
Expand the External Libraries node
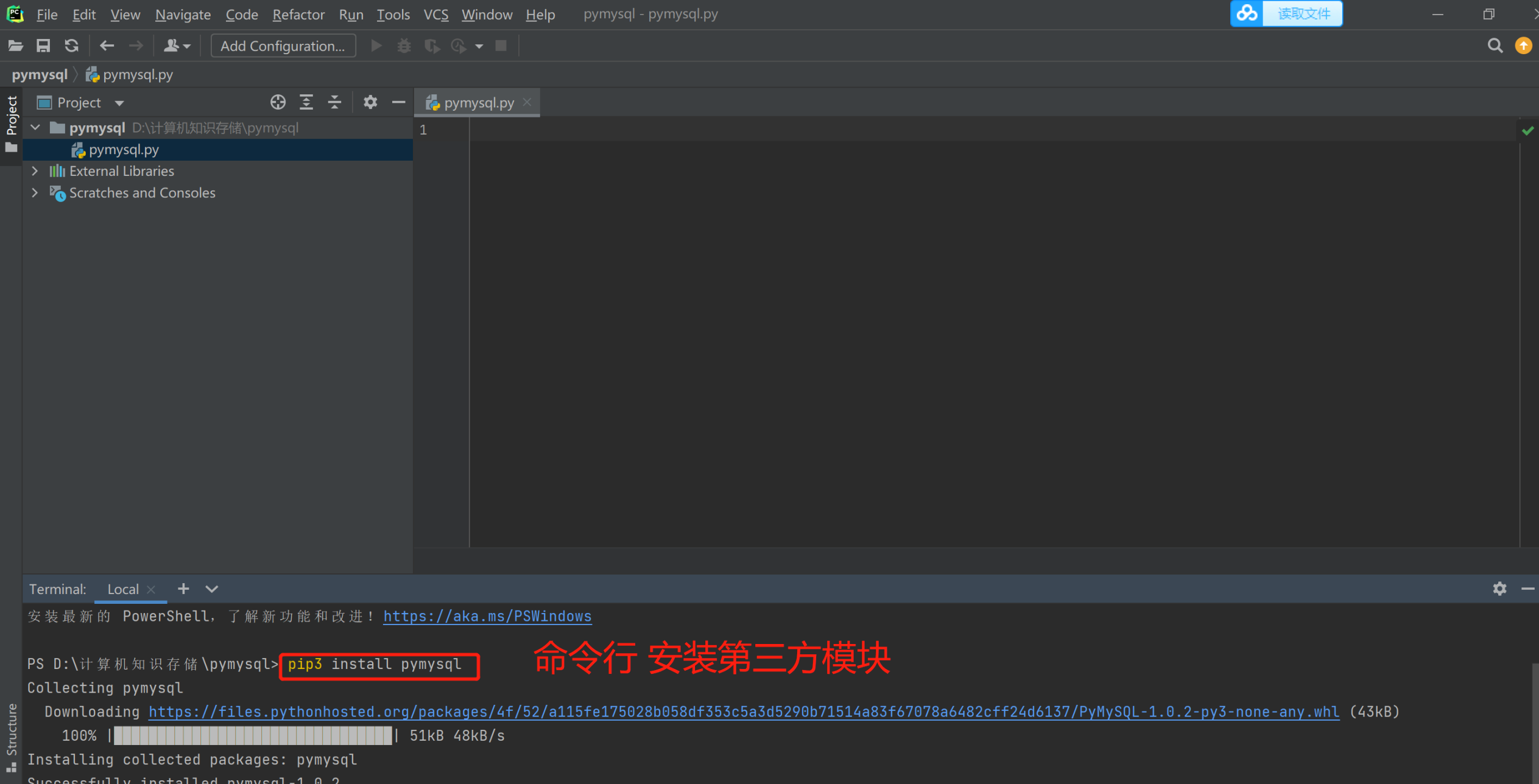[x=35, y=171]
